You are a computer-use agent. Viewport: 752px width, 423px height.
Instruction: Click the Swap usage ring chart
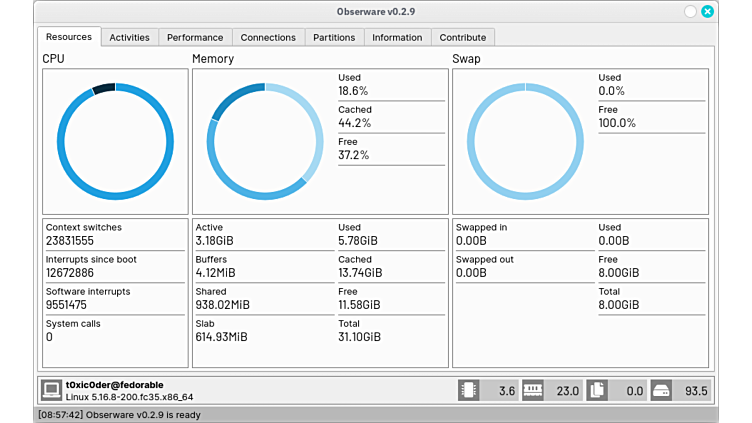(x=525, y=141)
